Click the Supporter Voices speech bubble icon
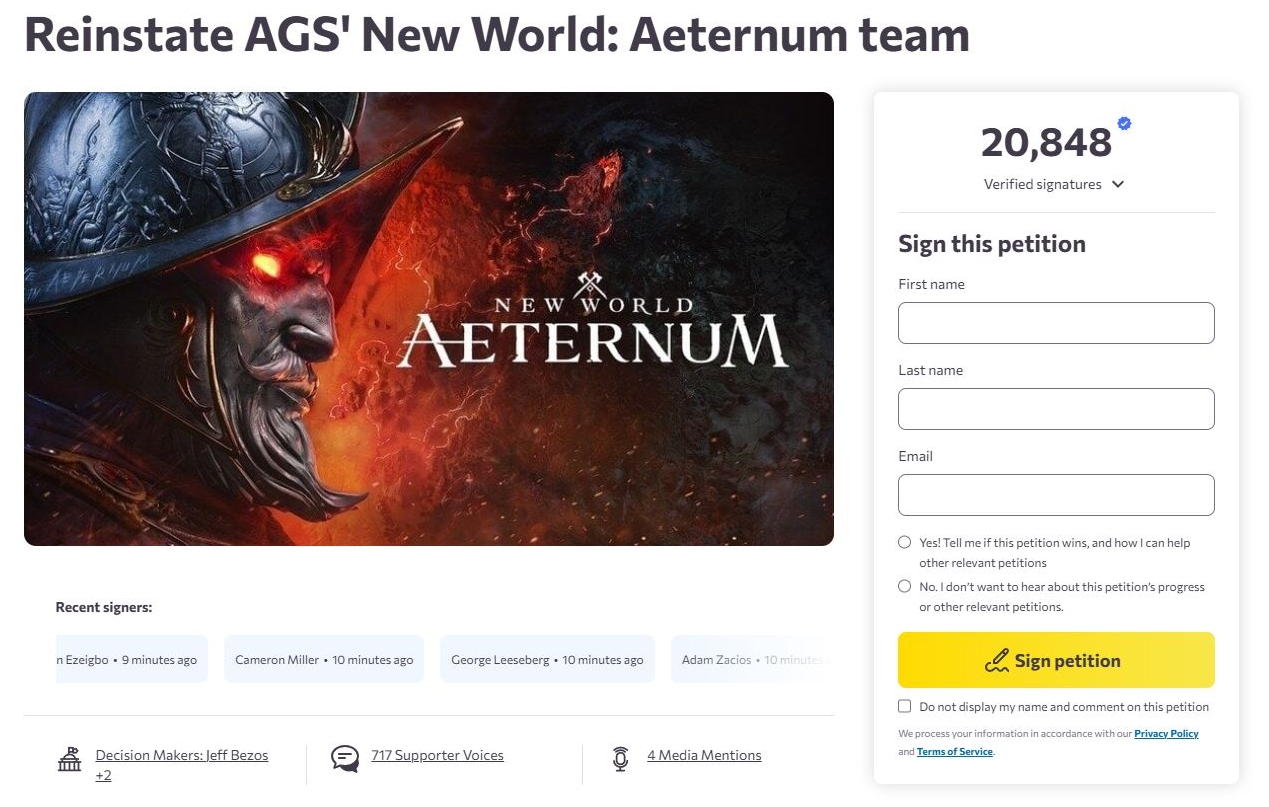The image size is (1269, 807). coord(345,759)
